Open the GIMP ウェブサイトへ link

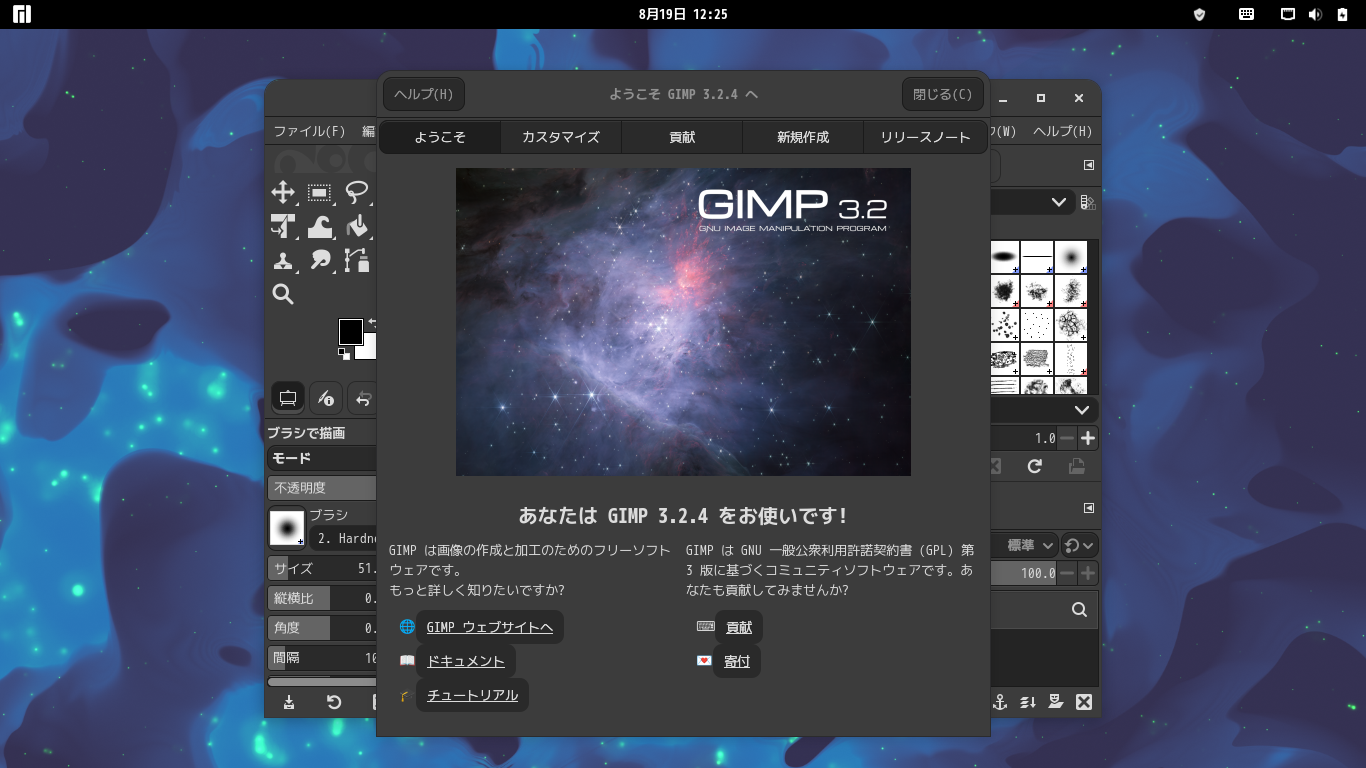coord(489,627)
